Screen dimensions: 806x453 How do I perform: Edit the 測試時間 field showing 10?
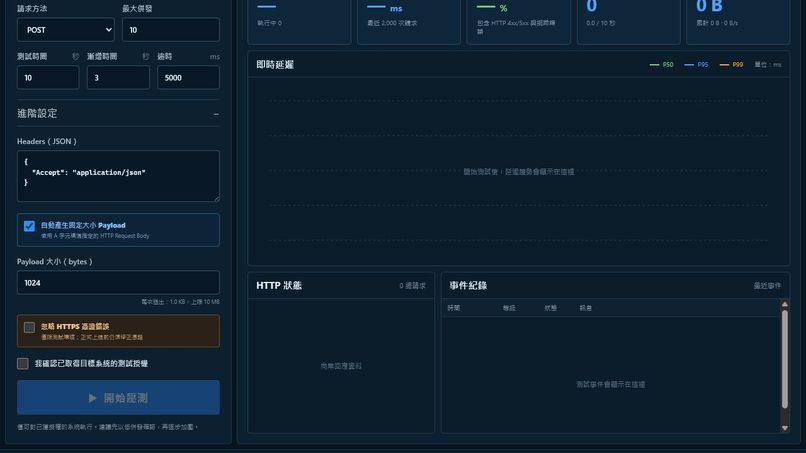coord(48,78)
